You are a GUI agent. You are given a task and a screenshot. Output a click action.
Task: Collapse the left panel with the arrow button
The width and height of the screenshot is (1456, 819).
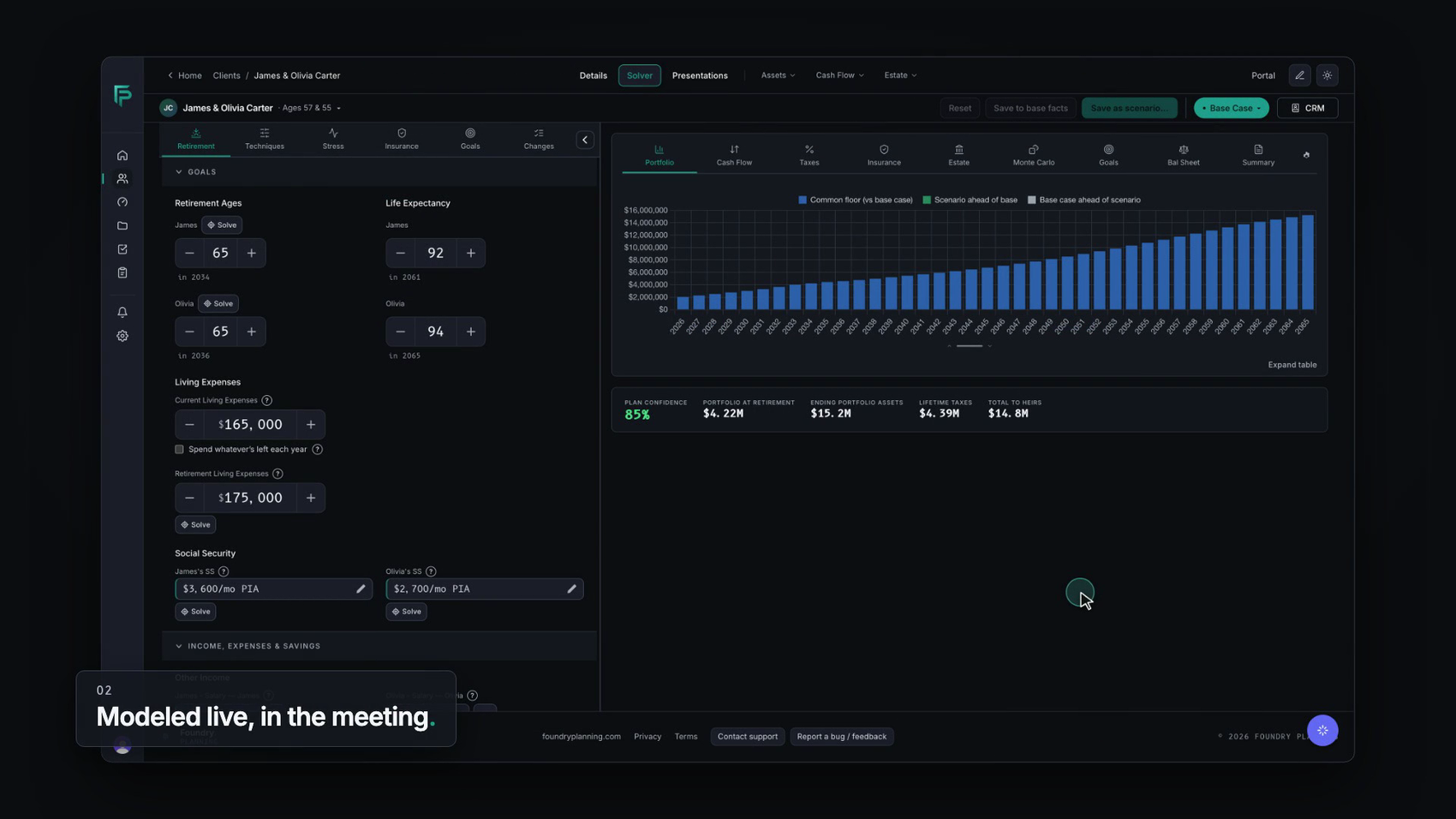[585, 140]
